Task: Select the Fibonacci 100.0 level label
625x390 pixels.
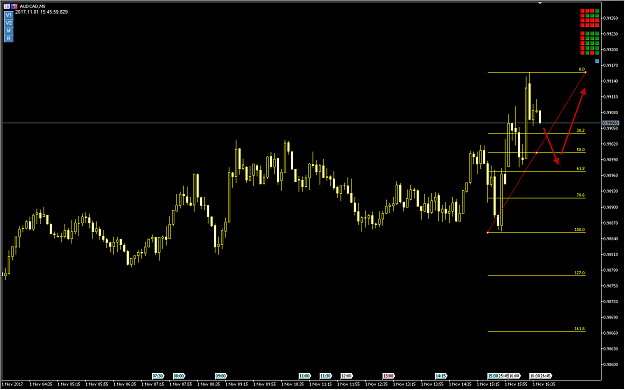Action: (580, 230)
